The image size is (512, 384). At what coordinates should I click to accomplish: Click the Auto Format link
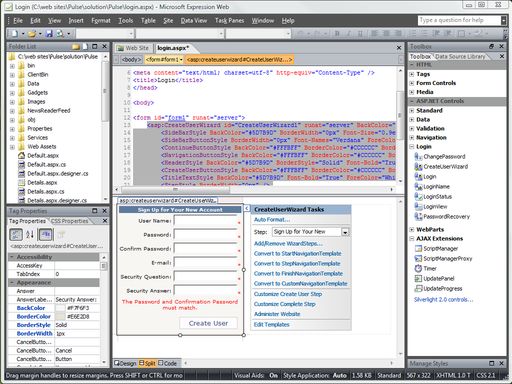(272, 219)
